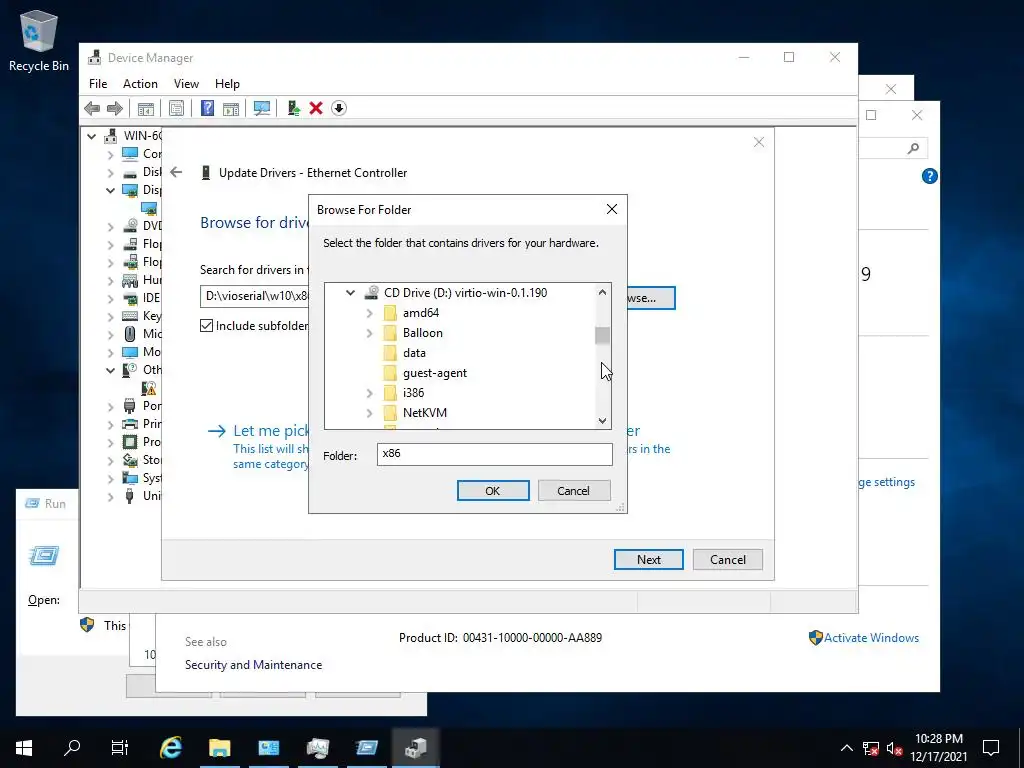Select the DVD drive icon in device tree
This screenshot has height=768, width=1024.
(130, 226)
